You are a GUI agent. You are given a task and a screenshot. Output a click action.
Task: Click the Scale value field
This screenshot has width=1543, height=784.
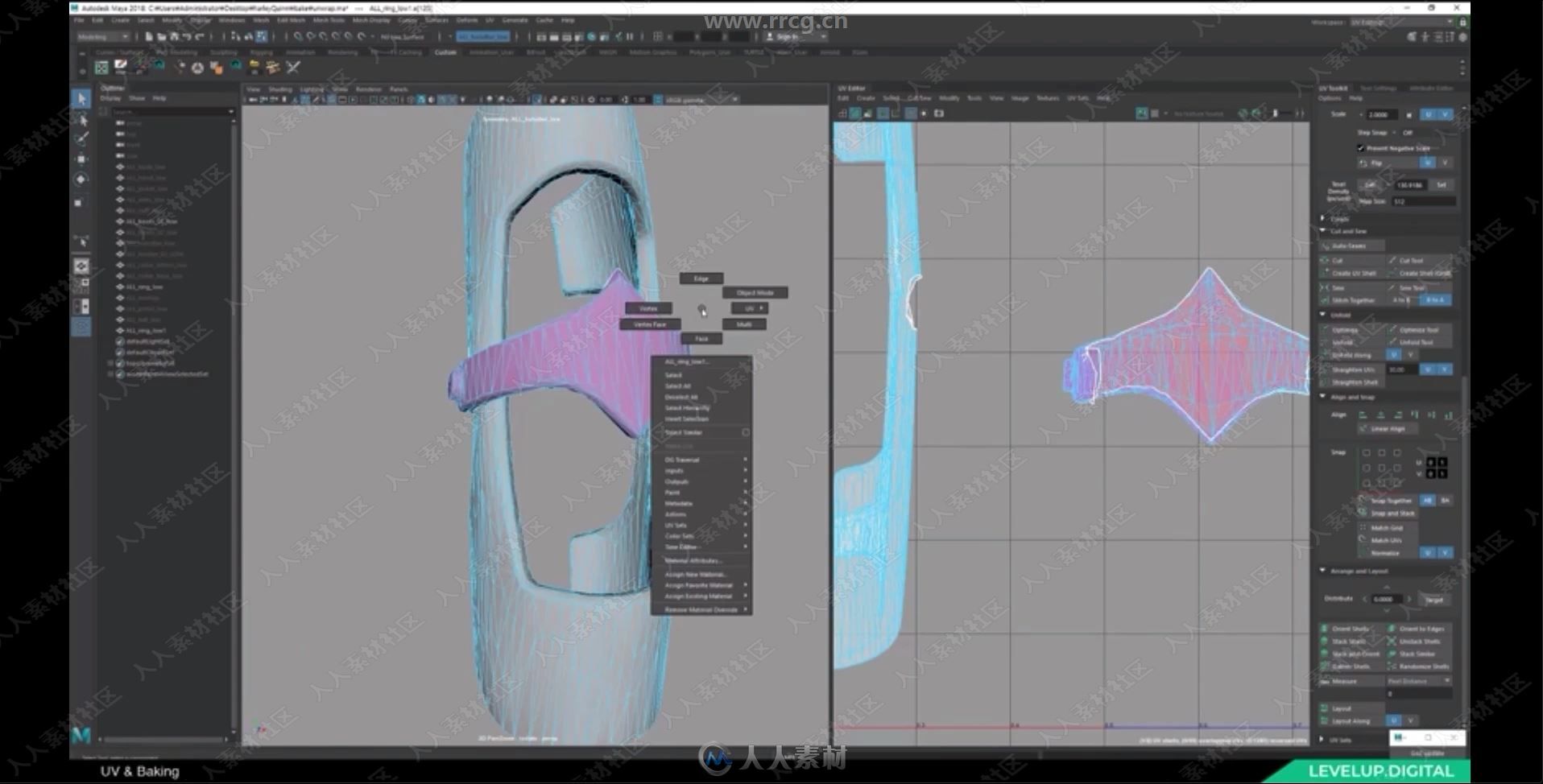[x=1383, y=114]
